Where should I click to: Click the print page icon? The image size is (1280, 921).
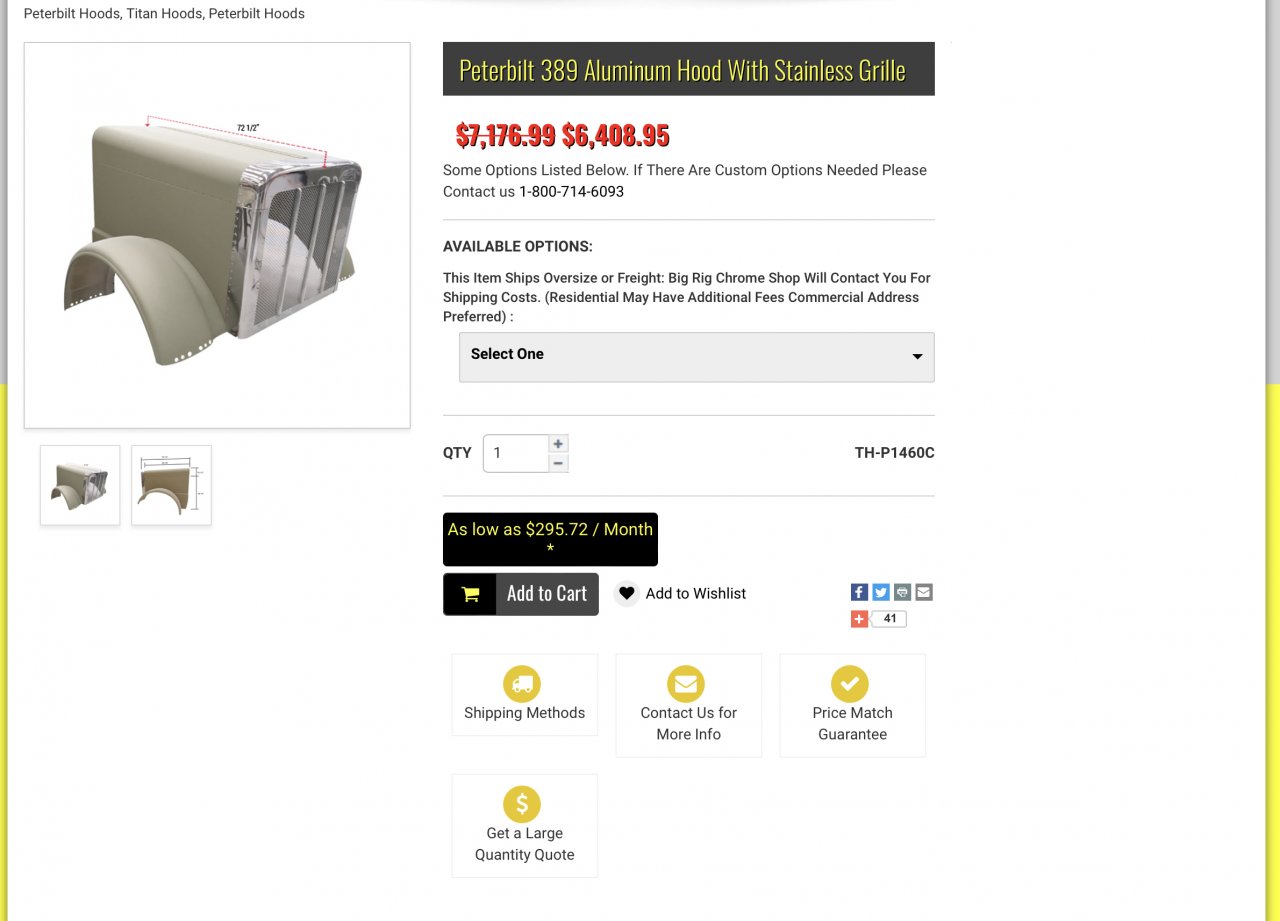(902, 592)
